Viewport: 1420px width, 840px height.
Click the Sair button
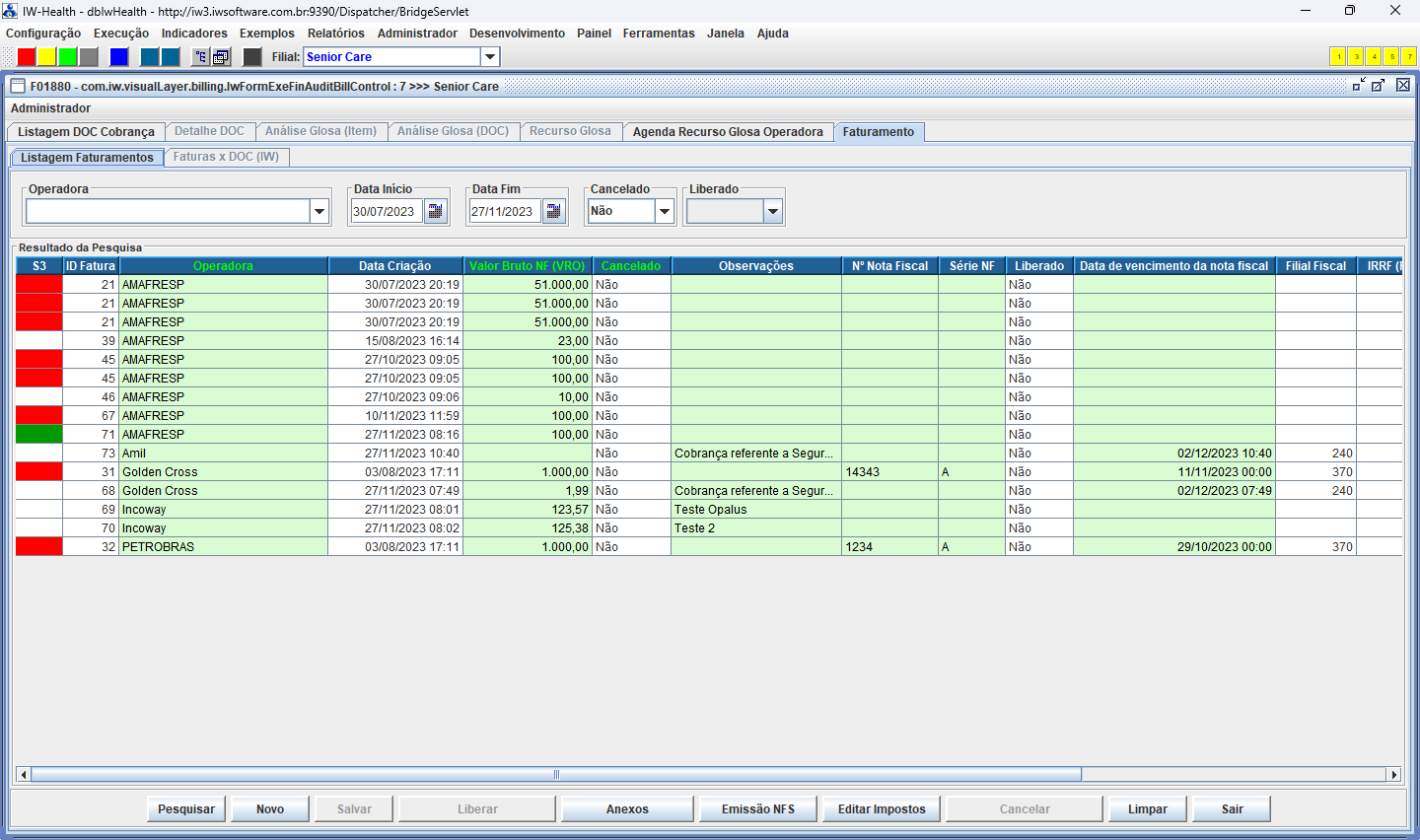pyautogui.click(x=1233, y=809)
